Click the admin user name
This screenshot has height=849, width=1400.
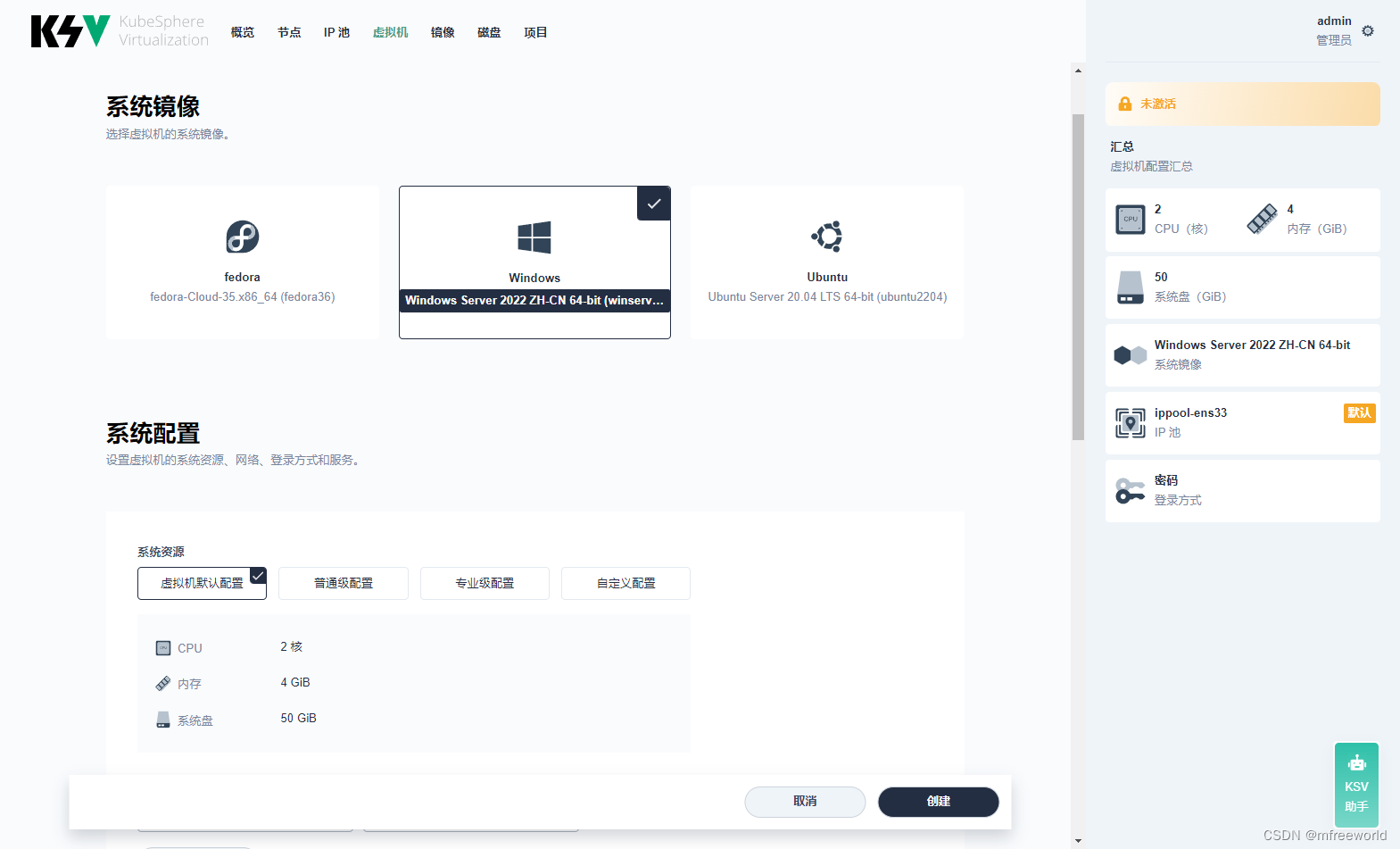(x=1334, y=21)
